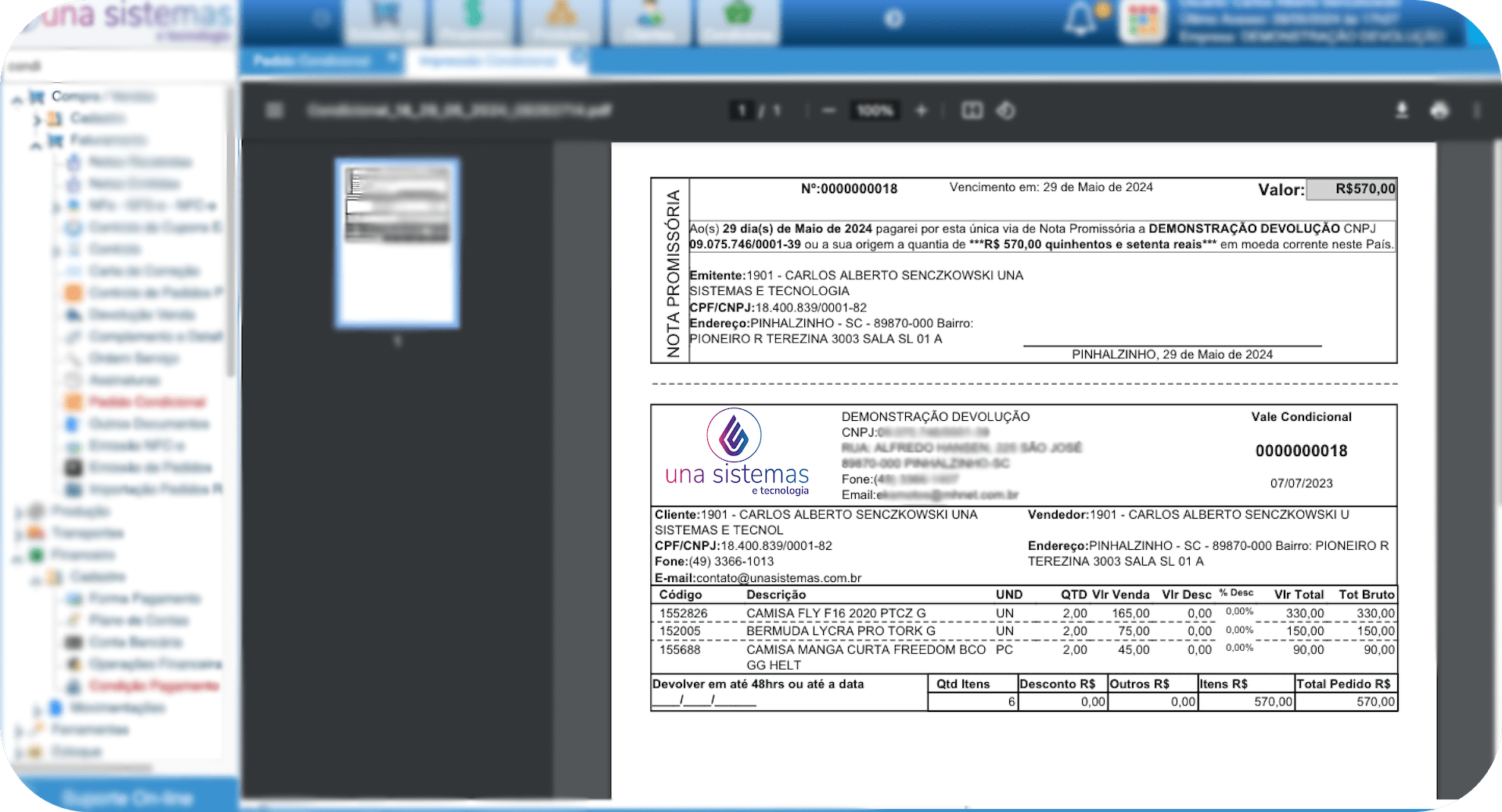The width and height of the screenshot is (1502, 812).
Task: Zoom in using the plus icon
Action: tap(922, 110)
